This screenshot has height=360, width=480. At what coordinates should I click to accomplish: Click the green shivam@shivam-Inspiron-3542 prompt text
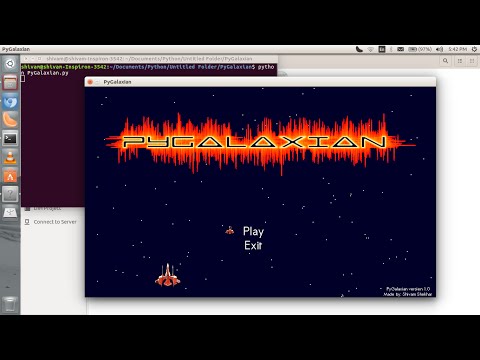point(64,67)
